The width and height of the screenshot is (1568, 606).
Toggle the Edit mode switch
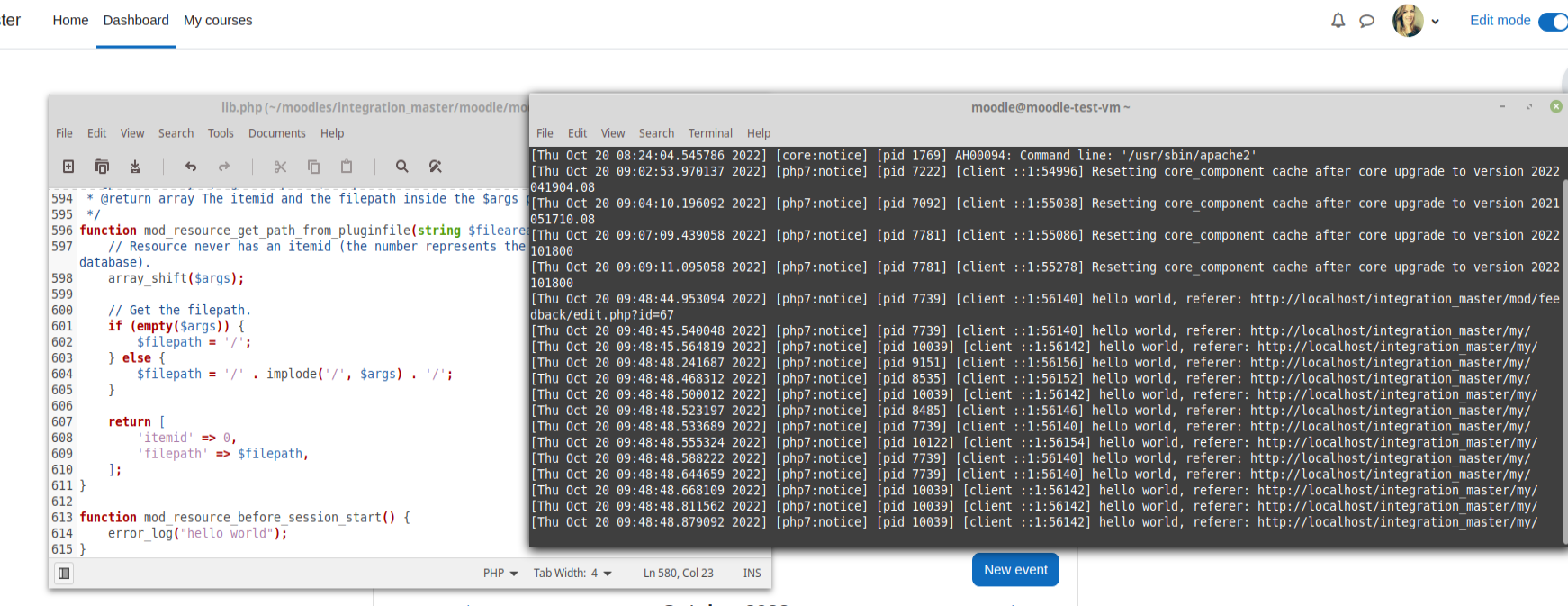1554,21
